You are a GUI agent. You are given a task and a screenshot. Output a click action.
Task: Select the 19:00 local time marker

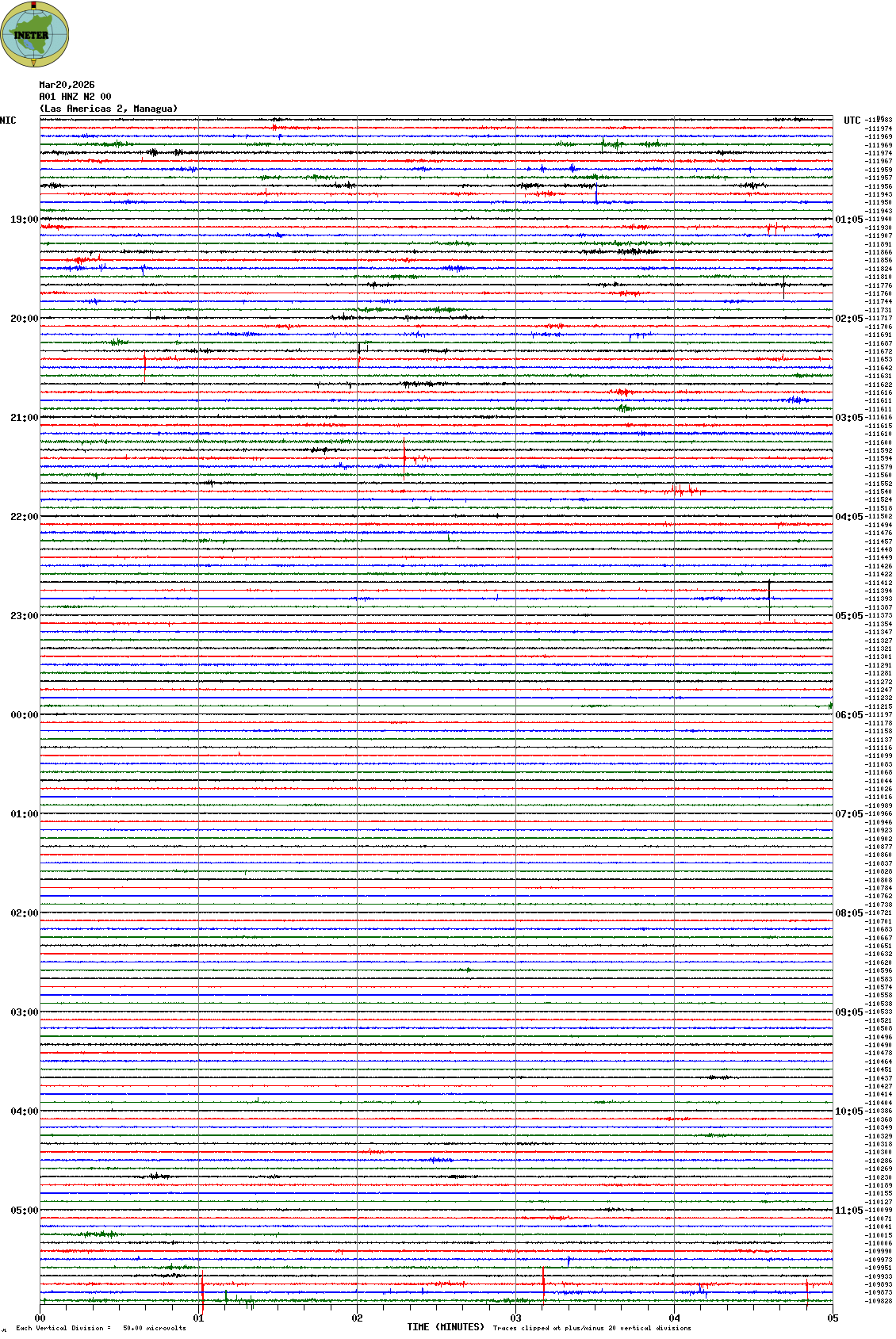click(x=24, y=220)
